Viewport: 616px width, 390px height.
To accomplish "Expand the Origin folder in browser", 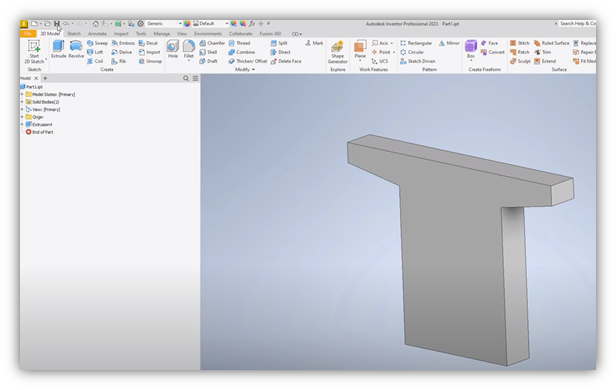I will point(22,117).
